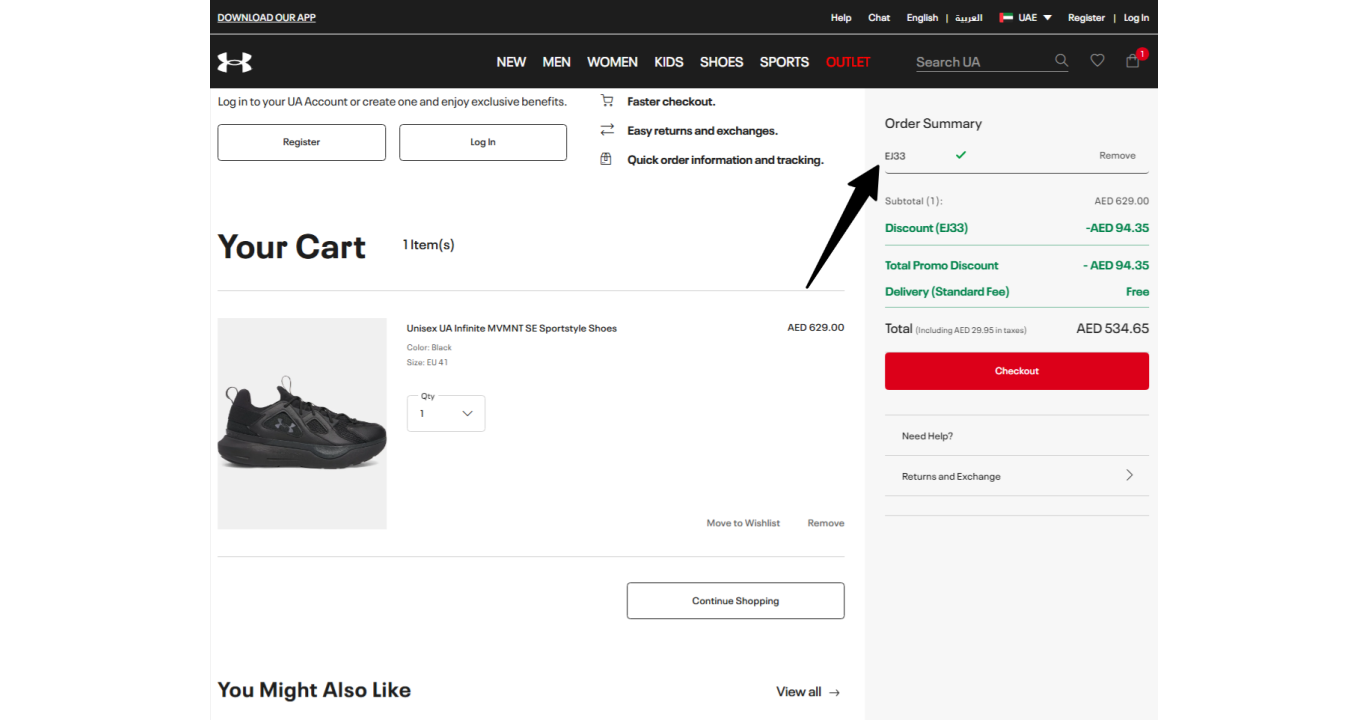
Task: Click the Total Promo Discount label
Action: click(x=942, y=265)
